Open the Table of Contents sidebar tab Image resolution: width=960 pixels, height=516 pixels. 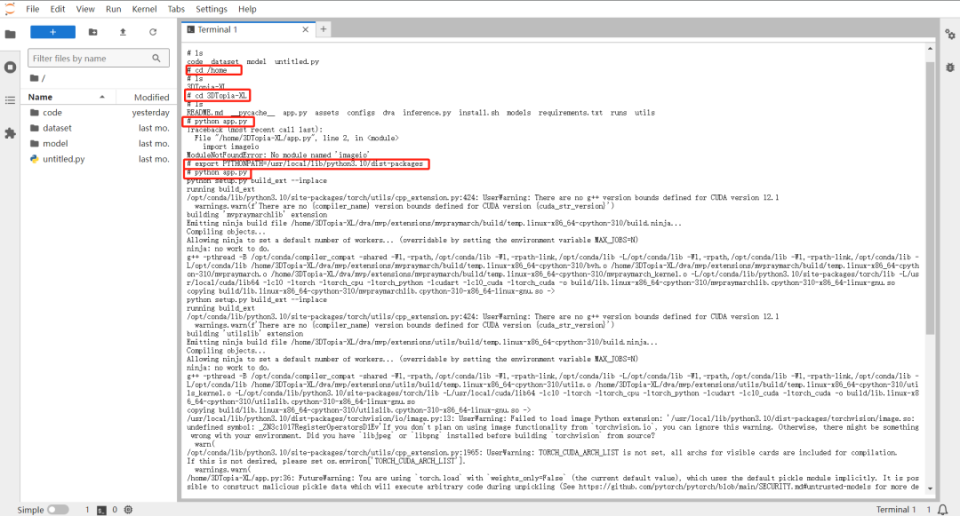click(10, 100)
